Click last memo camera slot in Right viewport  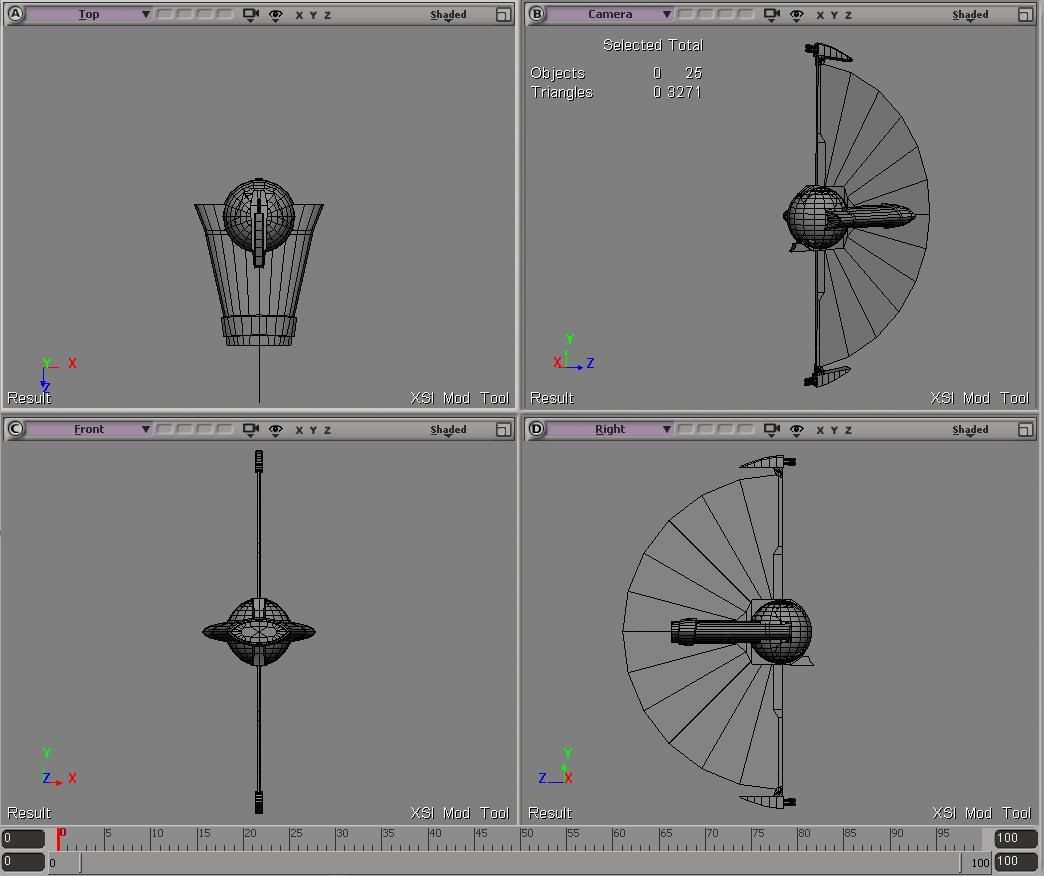[746, 429]
